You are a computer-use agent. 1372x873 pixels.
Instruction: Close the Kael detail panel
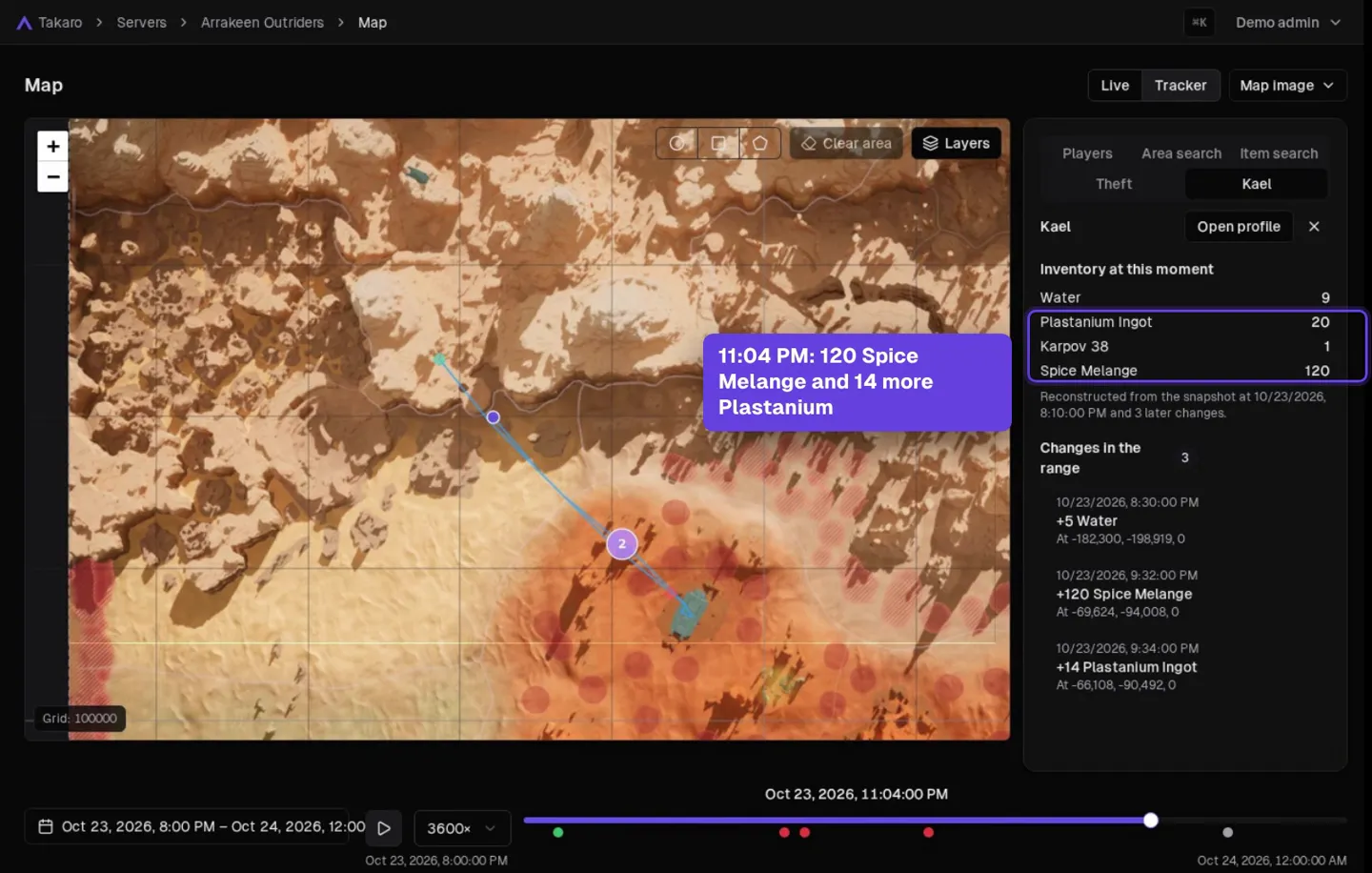(1314, 226)
